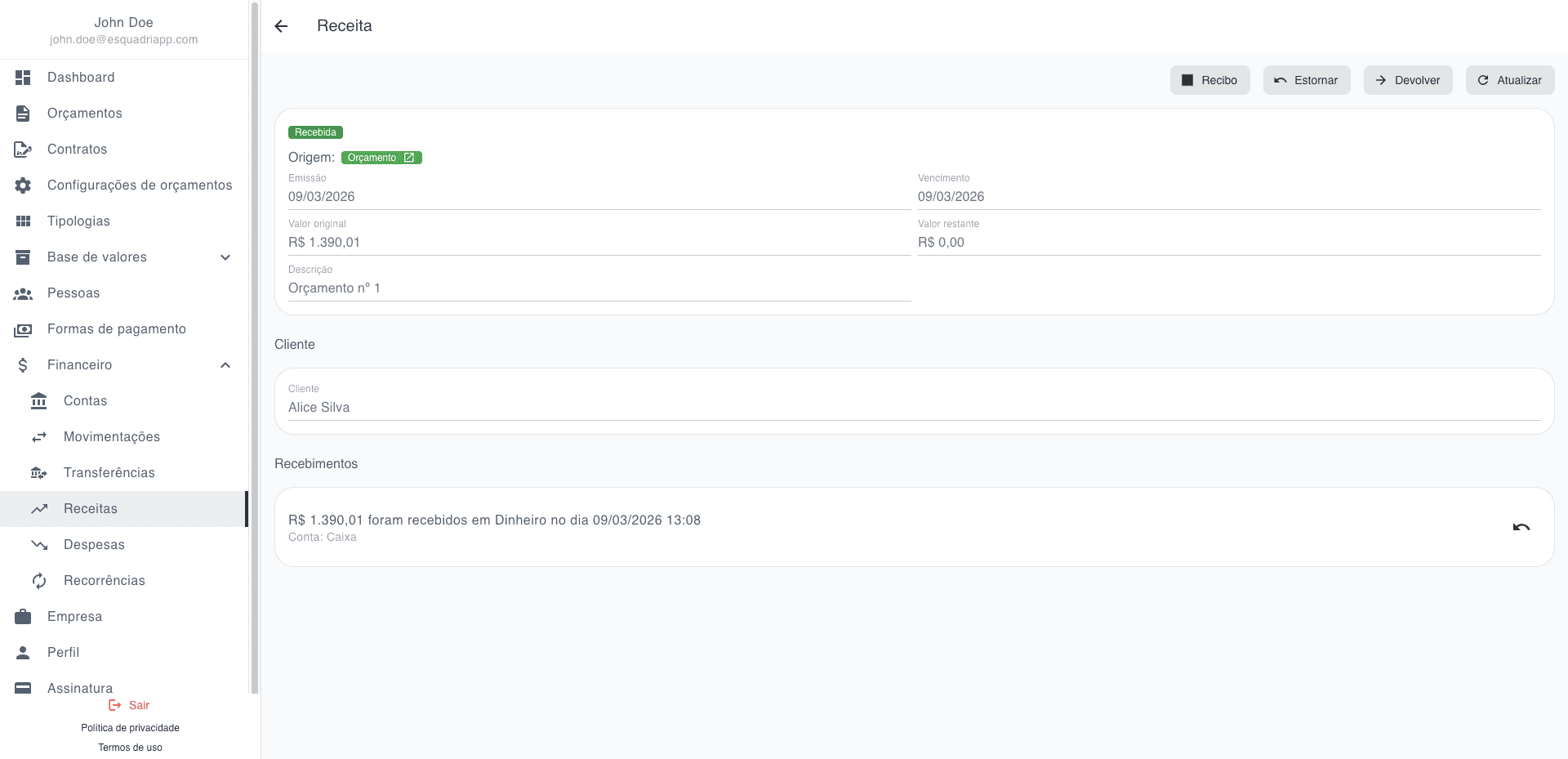The height and width of the screenshot is (759, 1568).
Task: Click the Emissão date field
Action: click(599, 190)
